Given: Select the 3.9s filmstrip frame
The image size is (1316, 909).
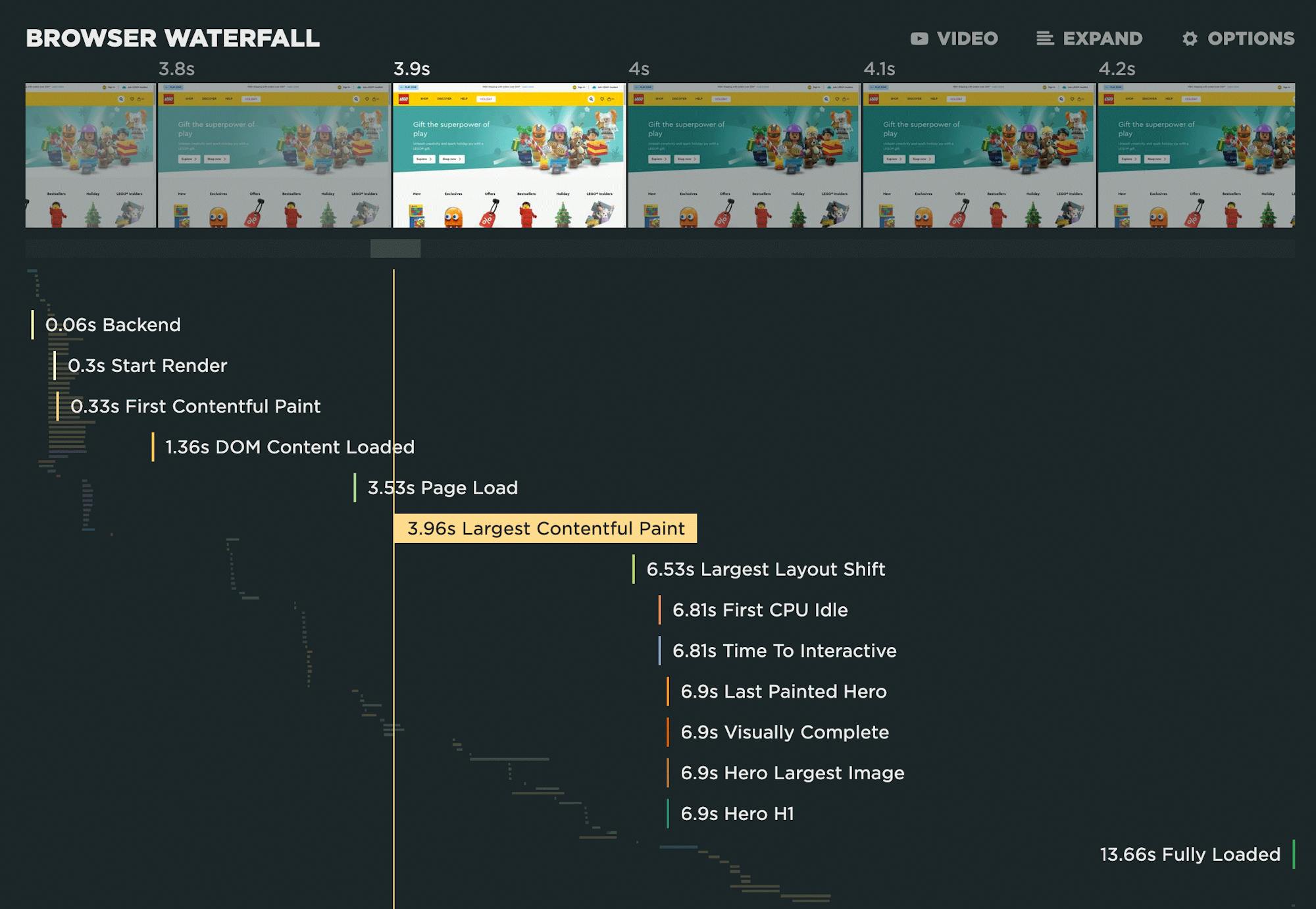Looking at the screenshot, I should tap(509, 155).
